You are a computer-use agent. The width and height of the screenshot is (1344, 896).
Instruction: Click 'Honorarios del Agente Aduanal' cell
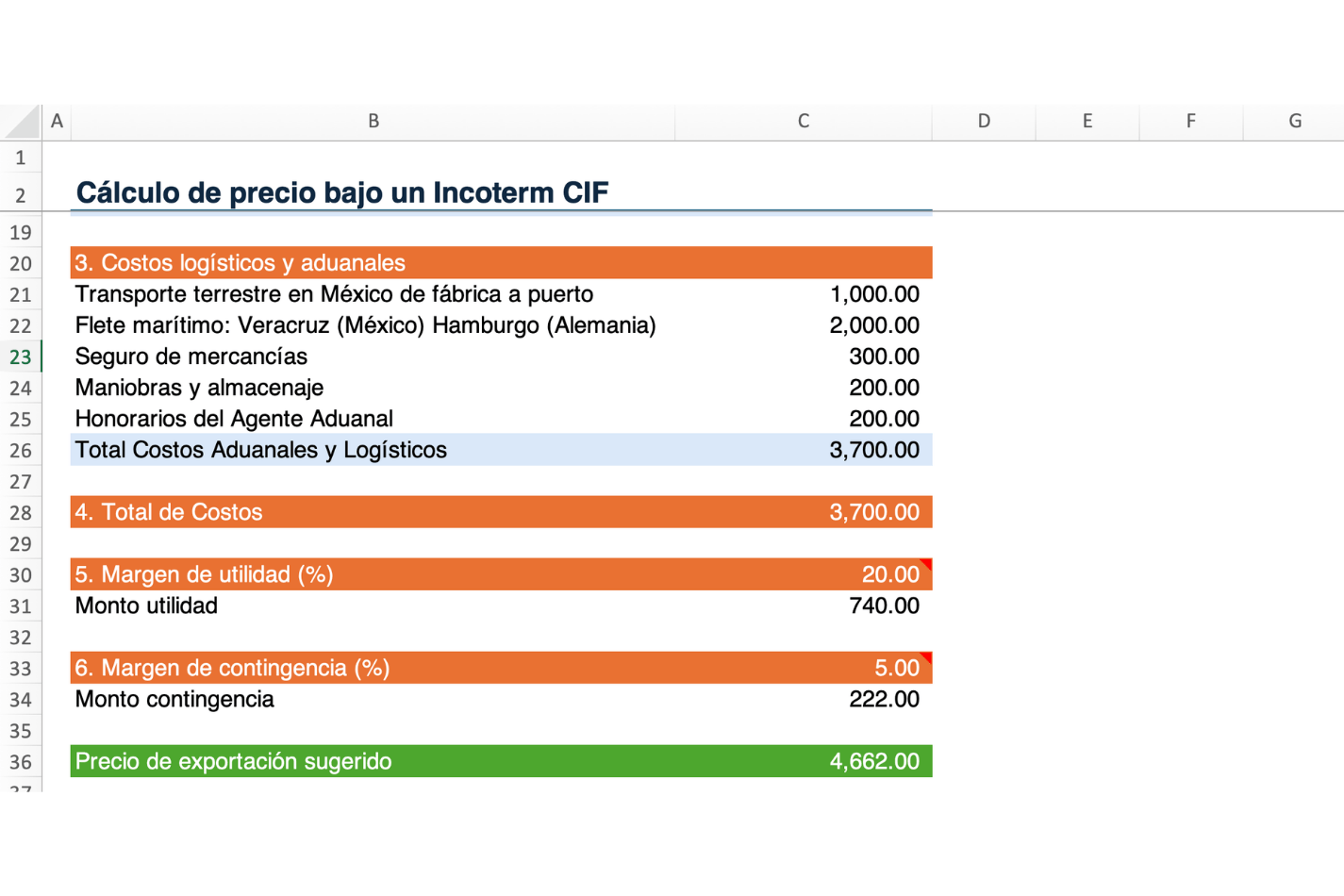coord(373,419)
